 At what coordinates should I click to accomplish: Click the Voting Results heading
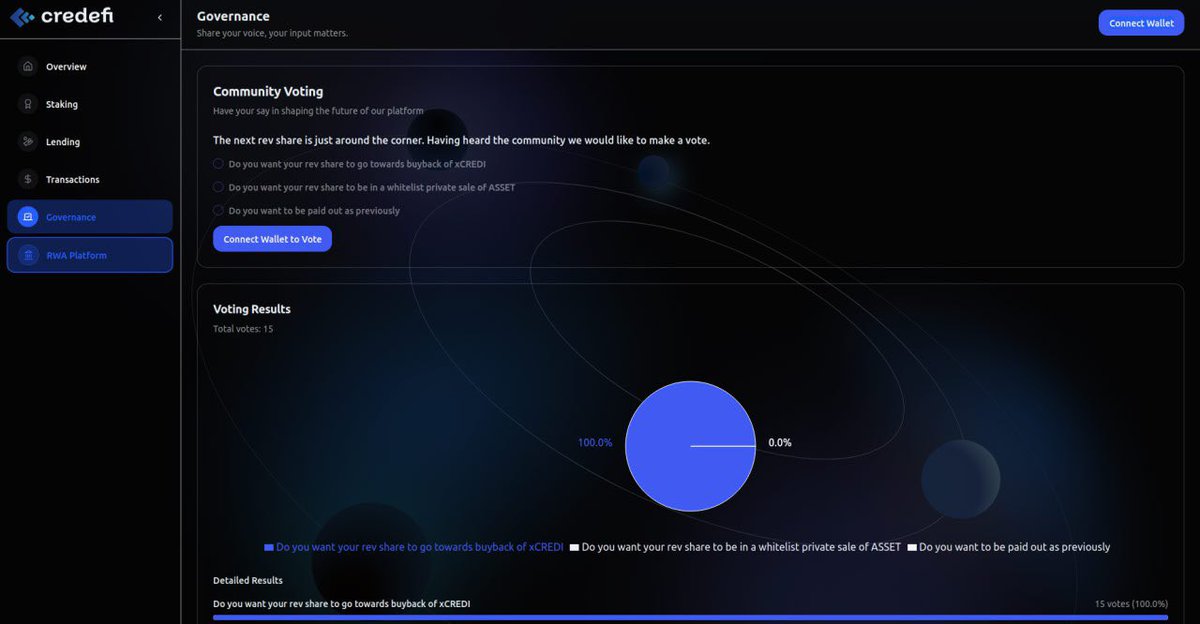[252, 309]
